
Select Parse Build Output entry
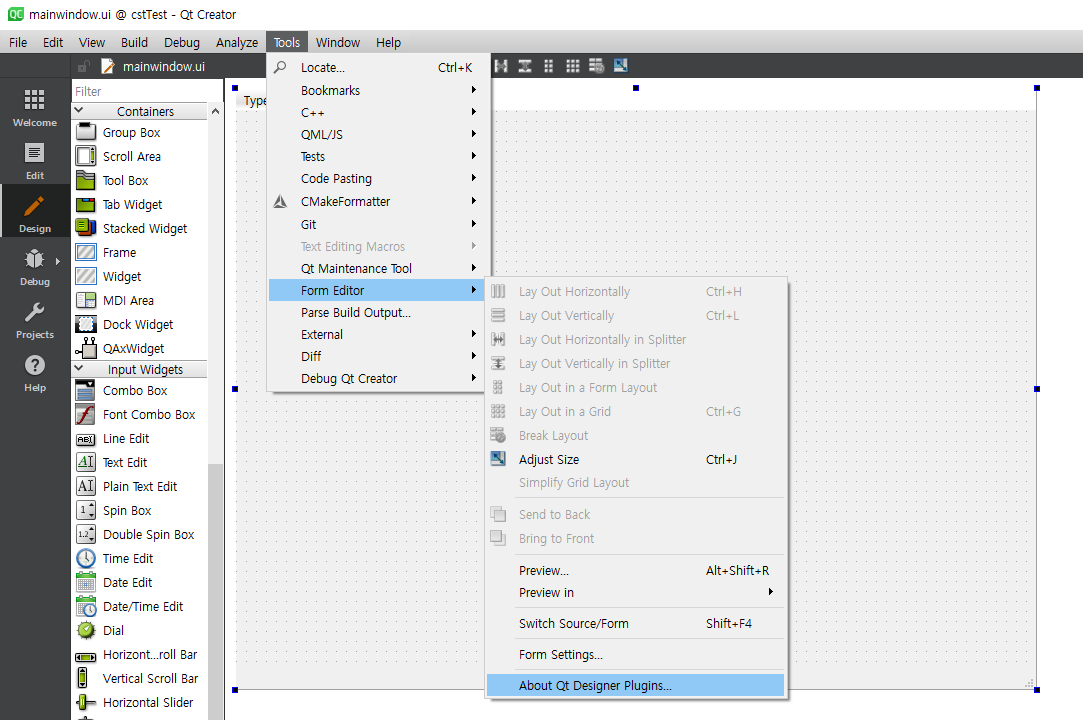376,312
